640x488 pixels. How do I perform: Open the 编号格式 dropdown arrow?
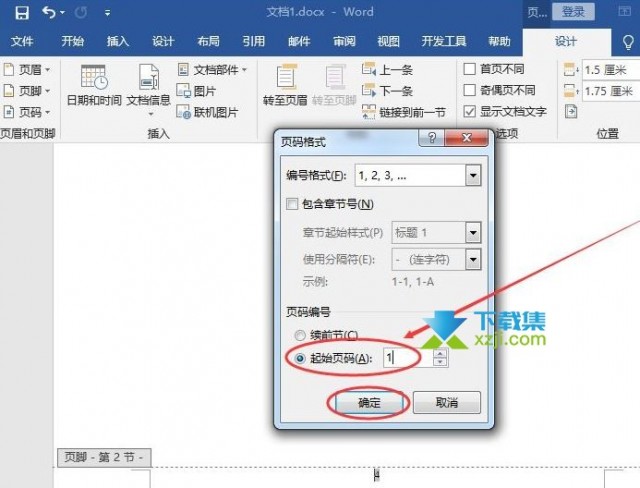[473, 176]
